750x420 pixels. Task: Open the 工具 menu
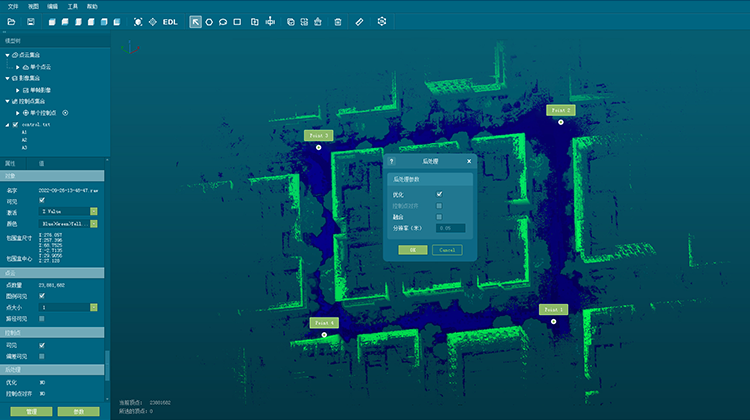click(72, 6)
